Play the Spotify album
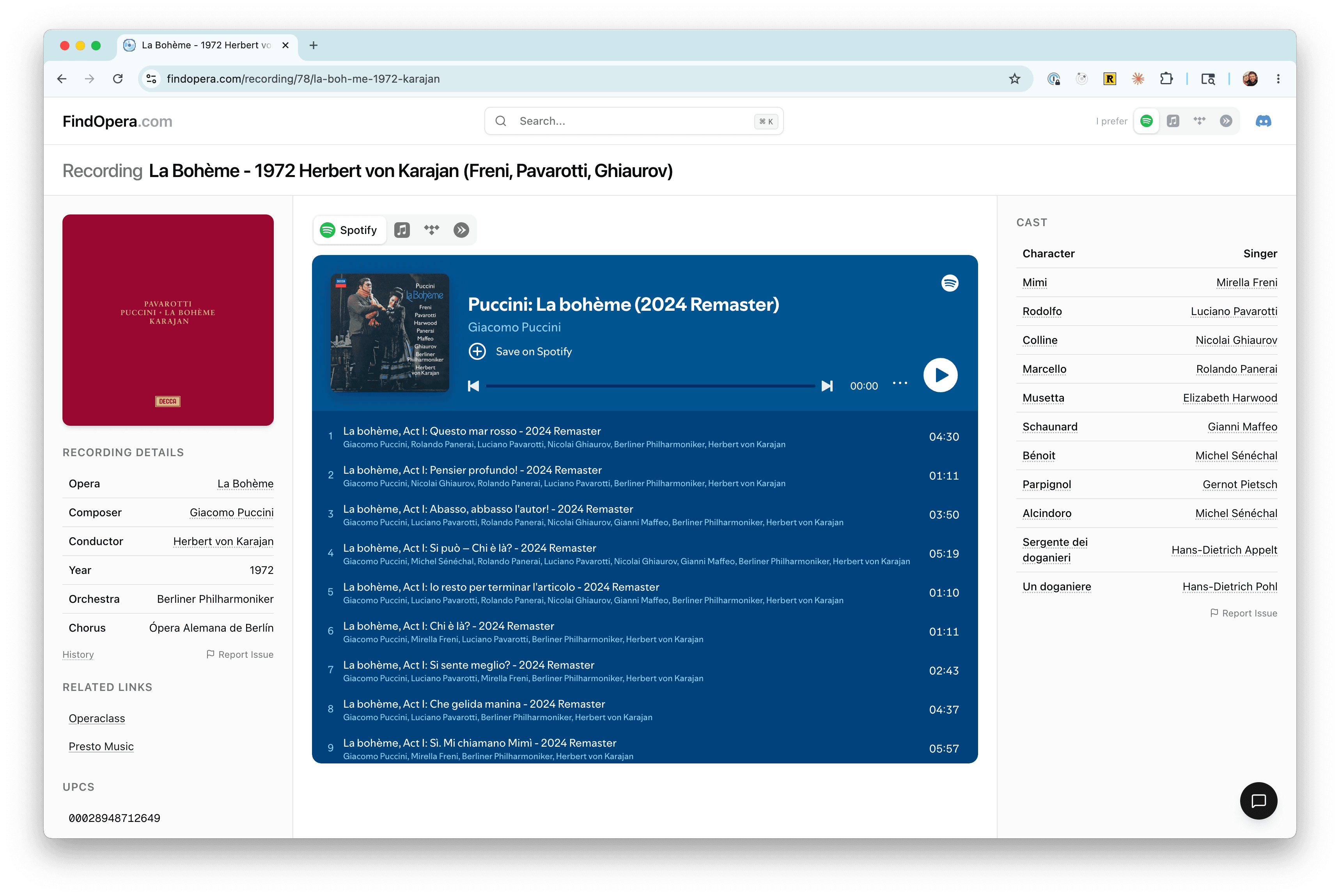This screenshot has height=896, width=1340. [941, 375]
